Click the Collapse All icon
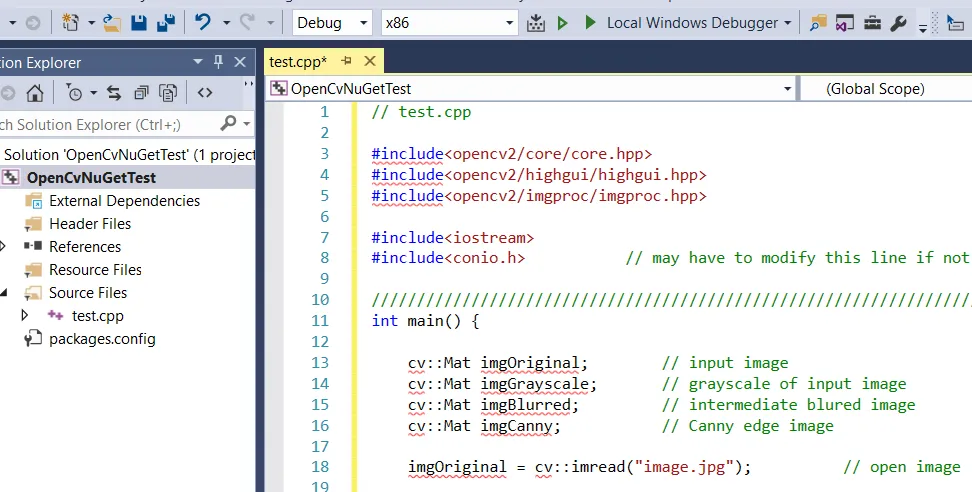Viewport: 972px width, 492px height. click(141, 93)
